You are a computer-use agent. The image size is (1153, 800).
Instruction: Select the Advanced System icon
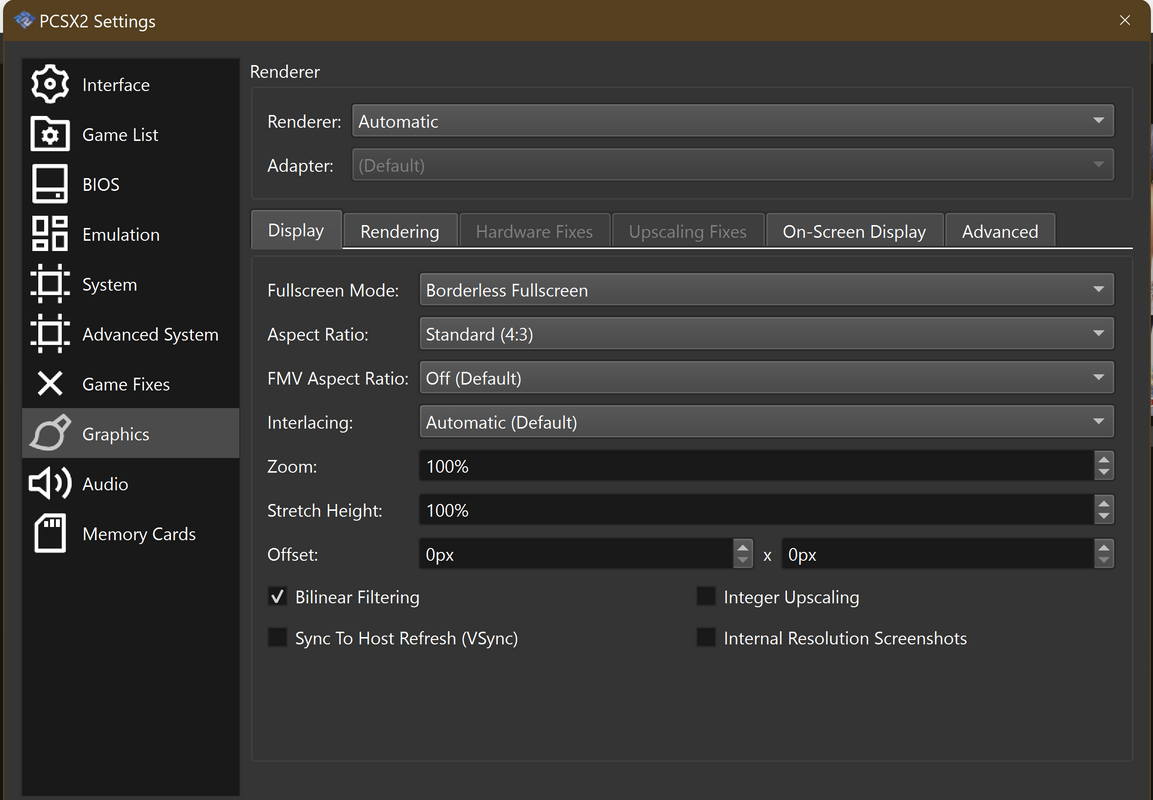(x=50, y=334)
